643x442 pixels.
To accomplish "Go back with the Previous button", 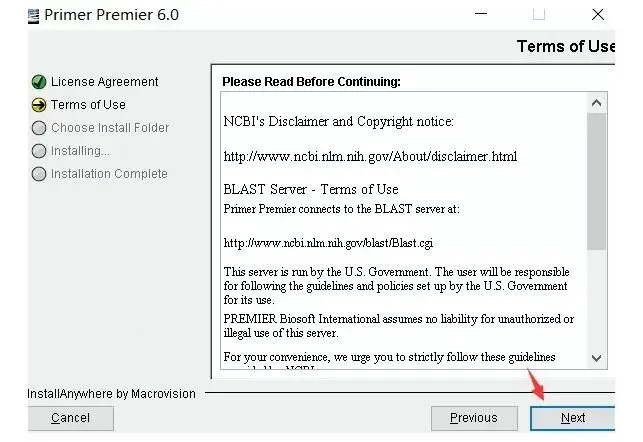I will [474, 418].
